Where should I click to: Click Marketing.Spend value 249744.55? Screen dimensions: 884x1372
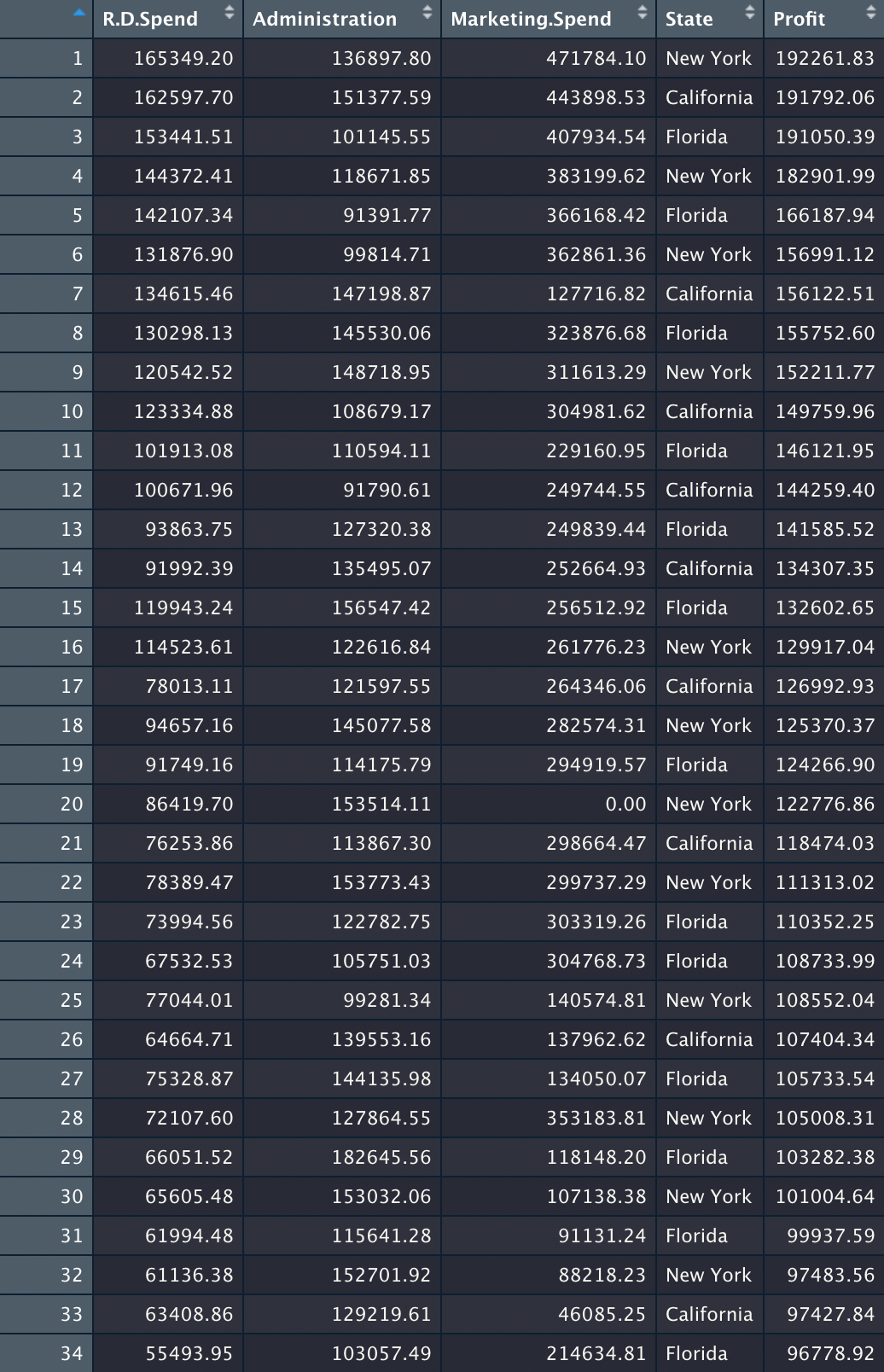point(596,490)
